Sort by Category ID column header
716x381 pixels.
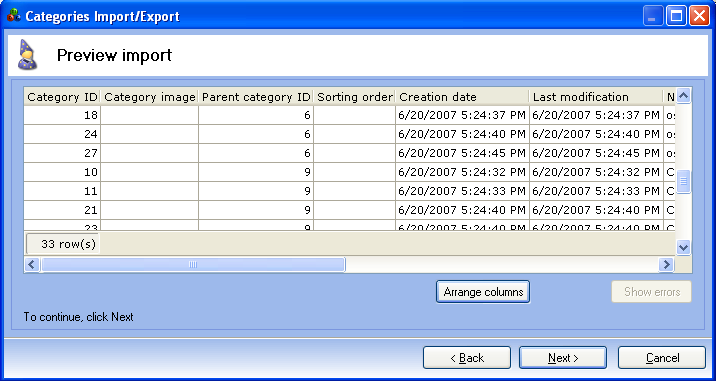tap(63, 97)
